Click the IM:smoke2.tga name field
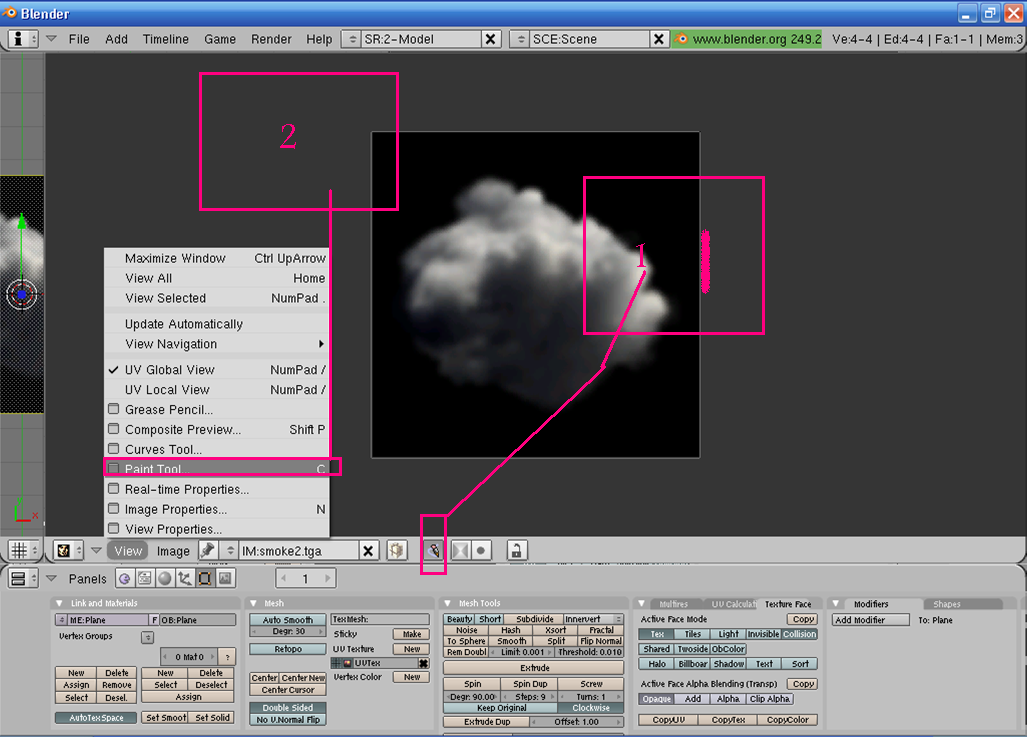 tap(299, 551)
